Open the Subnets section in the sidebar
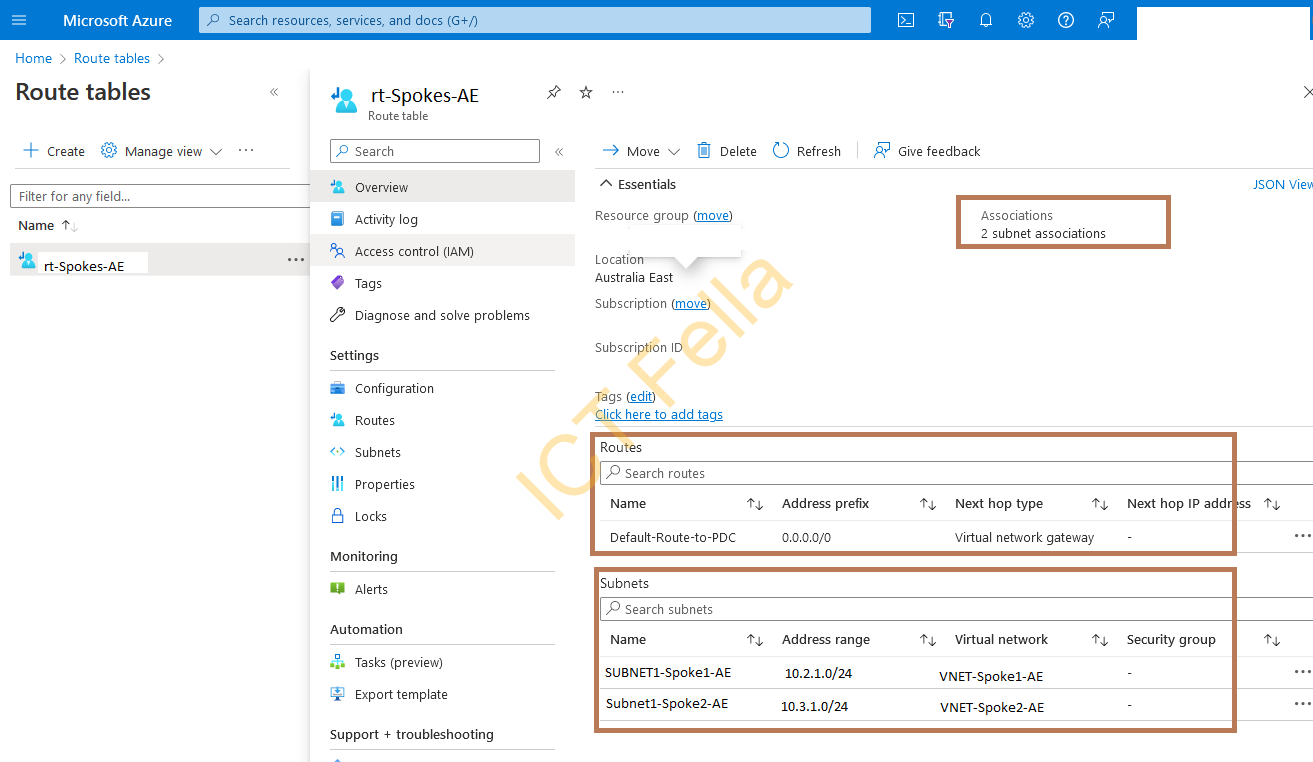Screen dimensions: 1313x762 378,452
